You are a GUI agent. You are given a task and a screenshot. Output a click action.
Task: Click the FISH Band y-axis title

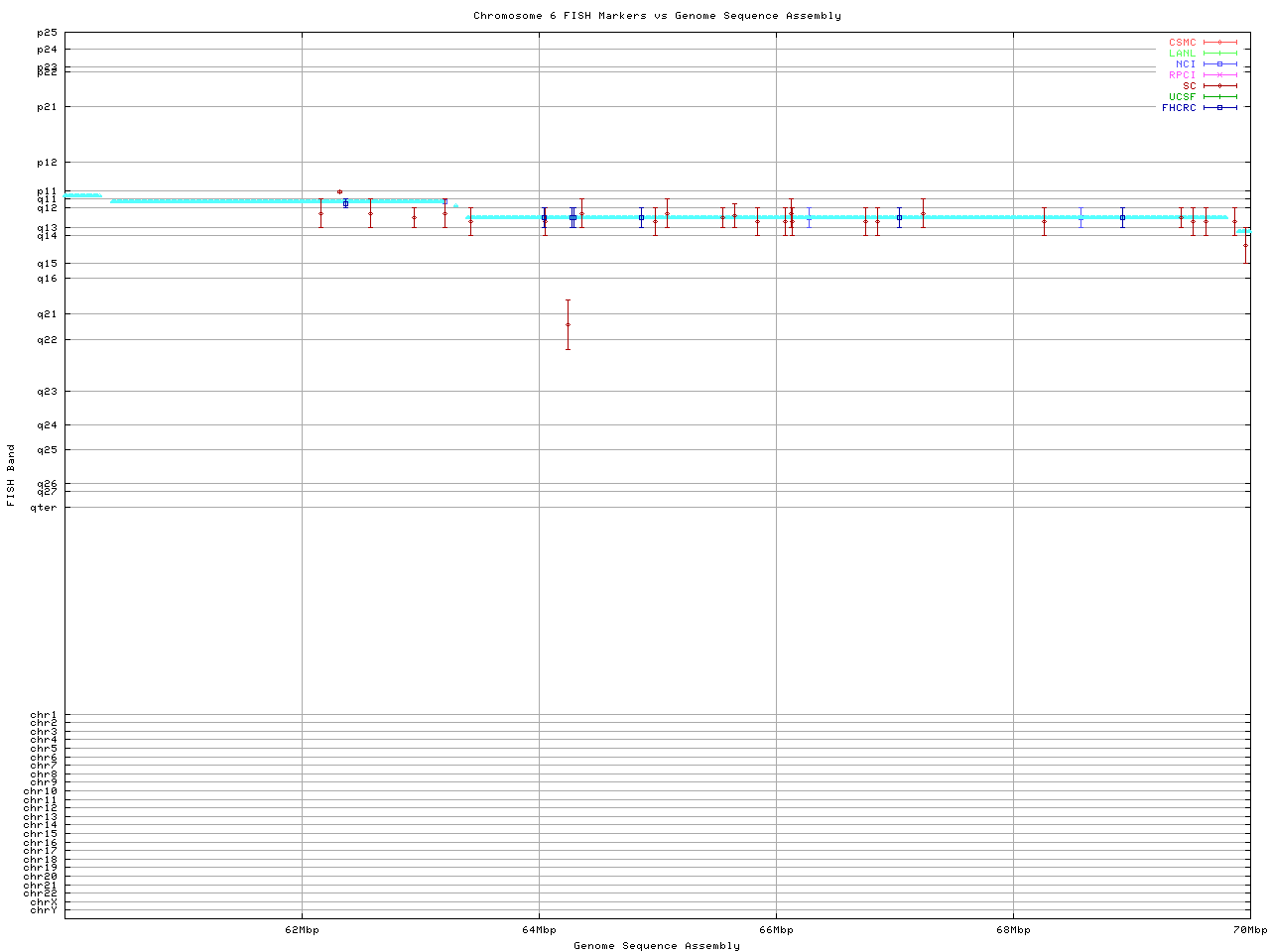coord(11,475)
